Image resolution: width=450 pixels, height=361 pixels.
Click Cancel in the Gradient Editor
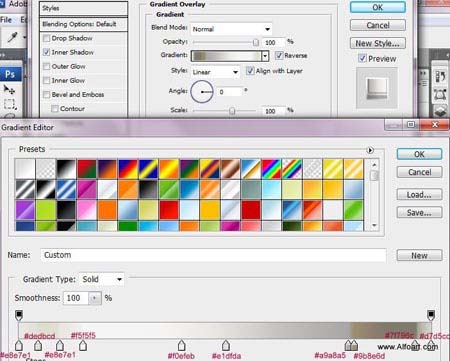(x=419, y=172)
